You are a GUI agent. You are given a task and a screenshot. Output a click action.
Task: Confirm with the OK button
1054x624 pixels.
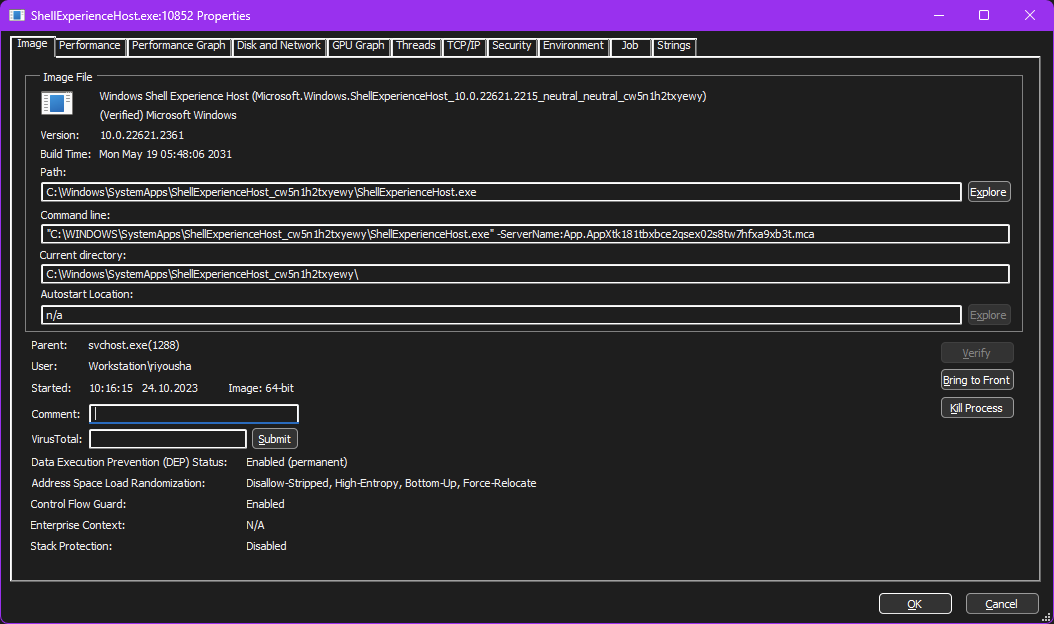[x=915, y=604]
